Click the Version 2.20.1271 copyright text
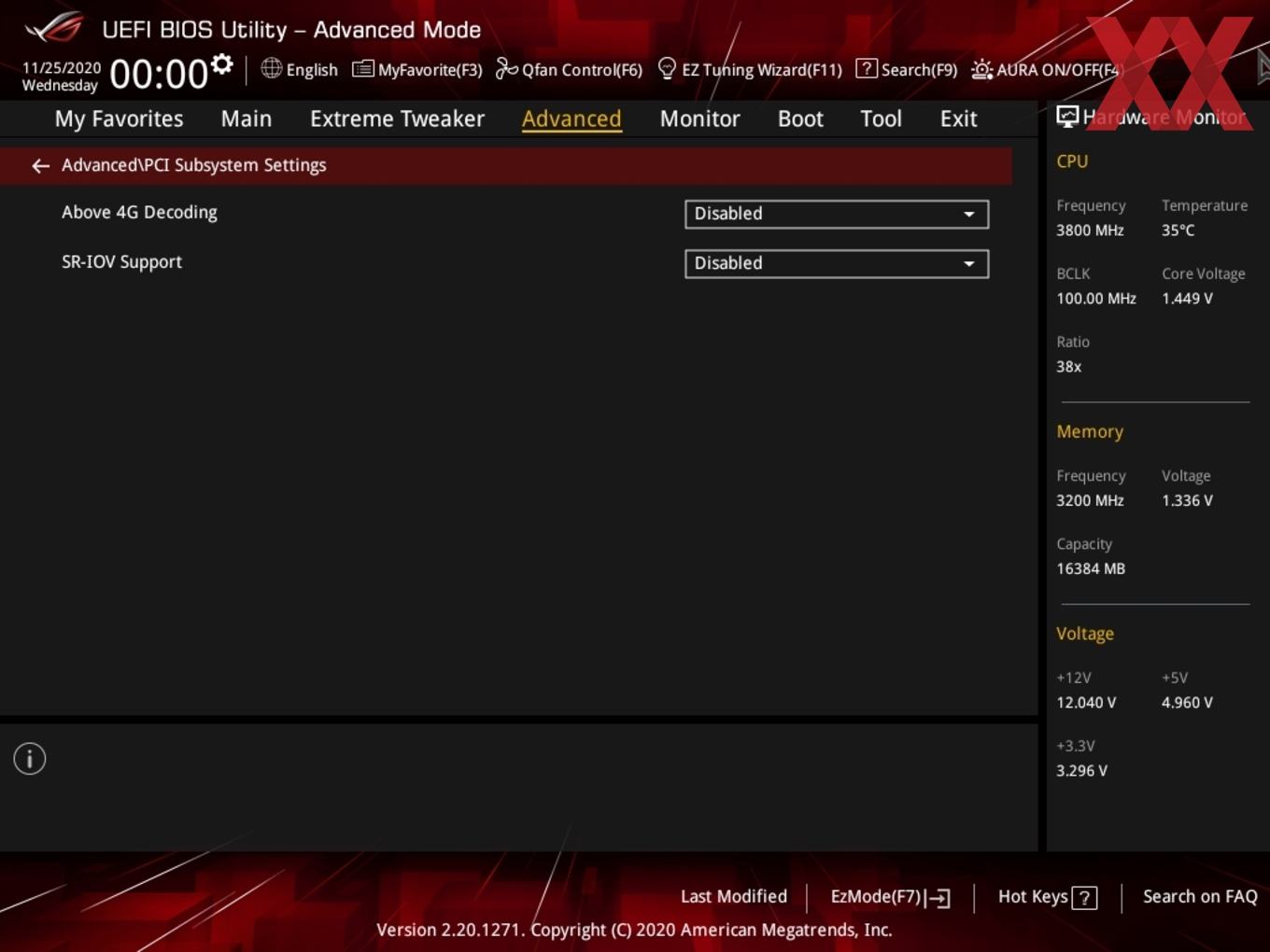Image resolution: width=1270 pixels, height=952 pixels. point(634,931)
